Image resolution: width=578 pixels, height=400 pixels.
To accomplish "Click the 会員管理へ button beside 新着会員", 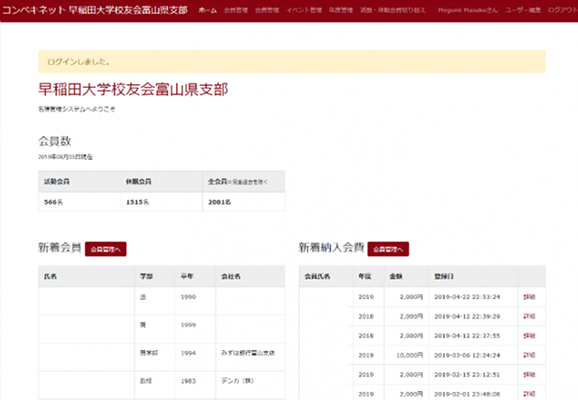I will [106, 249].
